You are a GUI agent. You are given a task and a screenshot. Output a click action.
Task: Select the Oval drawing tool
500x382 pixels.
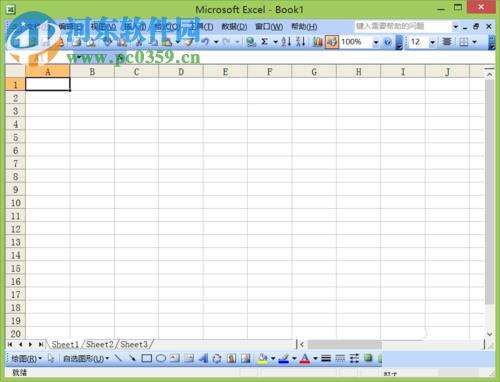(x=161, y=359)
